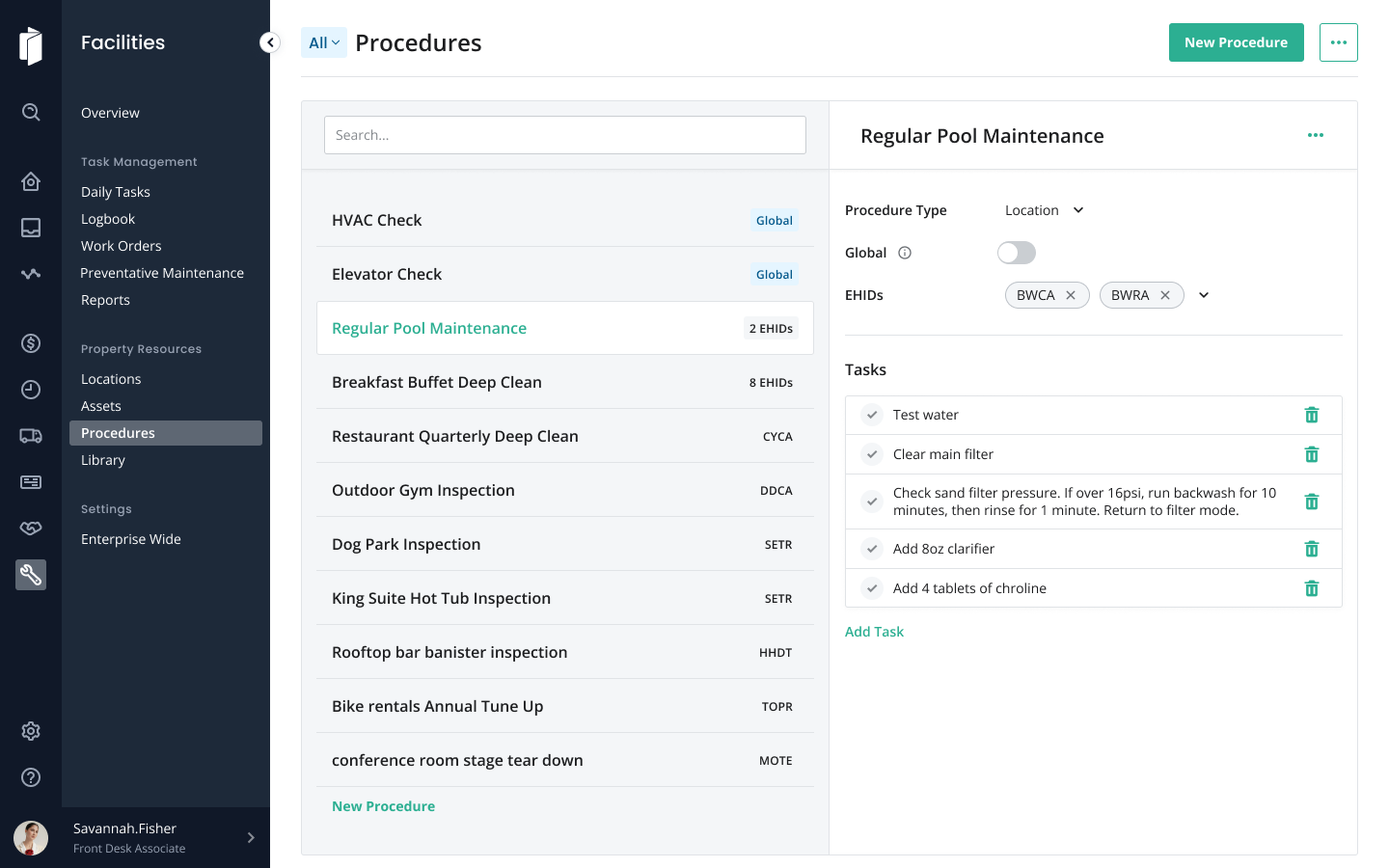This screenshot has width=1389, height=868.
Task: Remove the BWCA EHID tag
Action: click(x=1071, y=295)
